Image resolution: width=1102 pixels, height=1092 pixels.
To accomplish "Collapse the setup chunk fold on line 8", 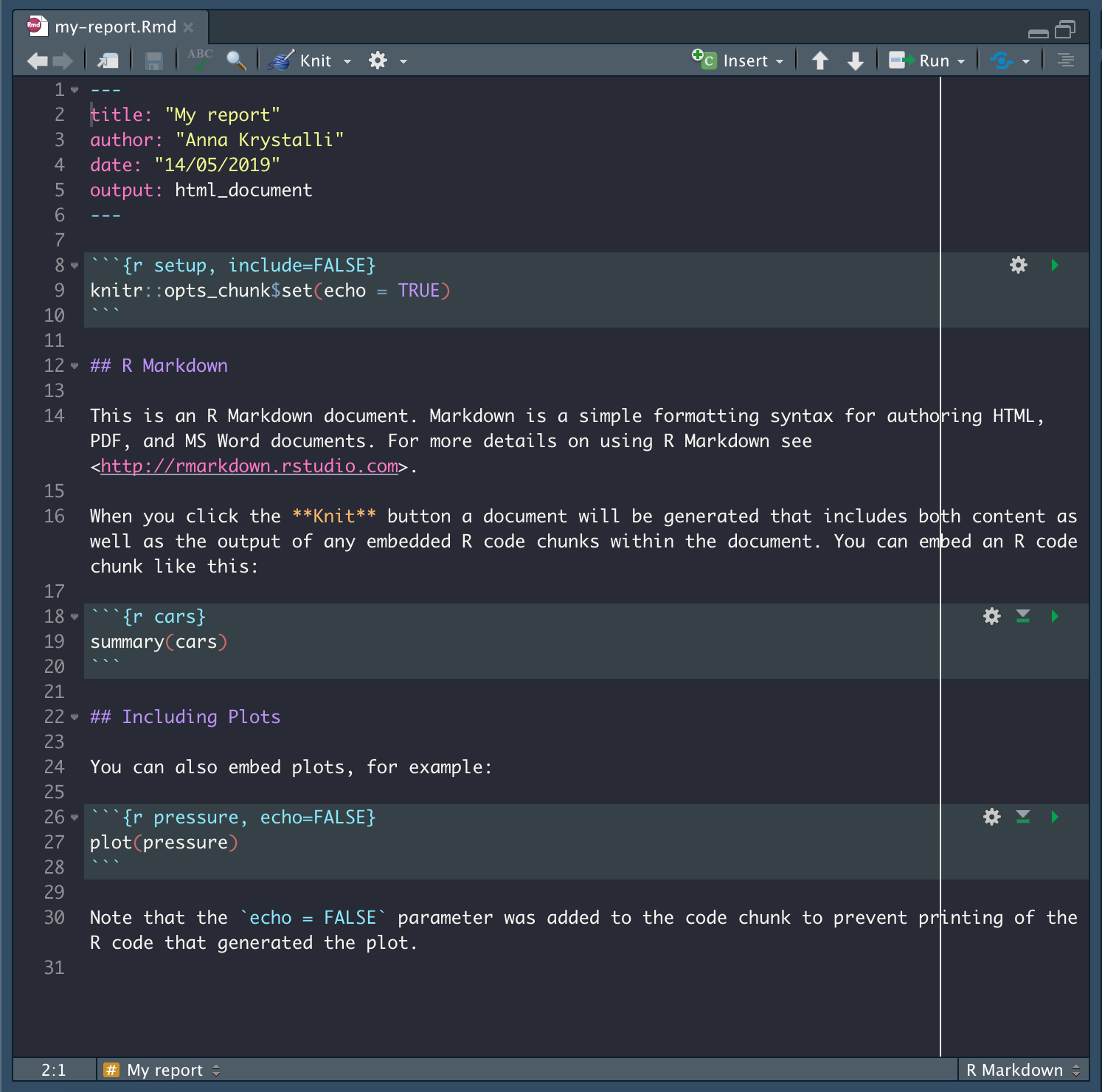I will pyautogui.click(x=74, y=266).
